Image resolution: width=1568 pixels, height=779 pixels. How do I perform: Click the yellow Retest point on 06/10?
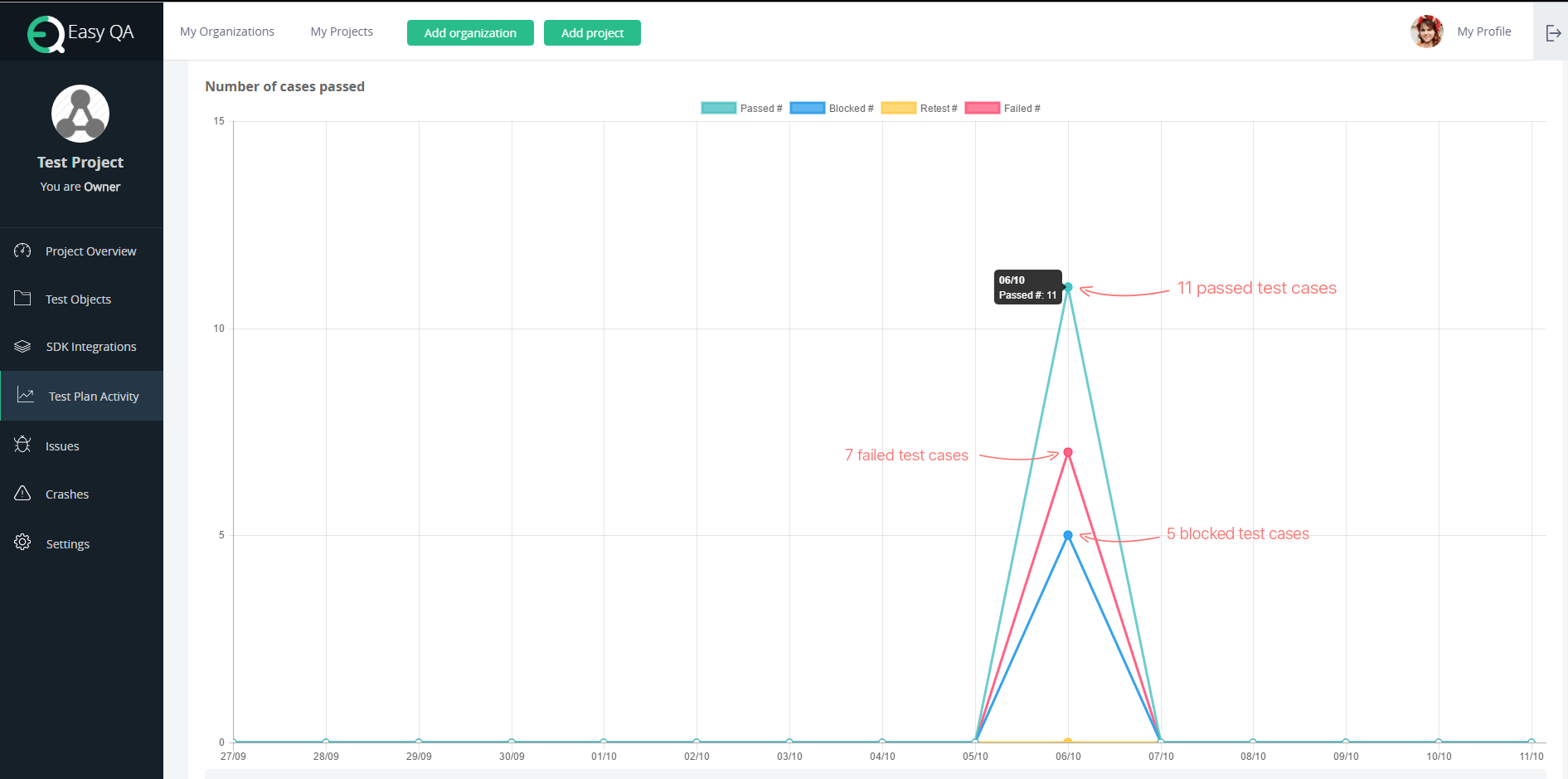[1068, 742]
